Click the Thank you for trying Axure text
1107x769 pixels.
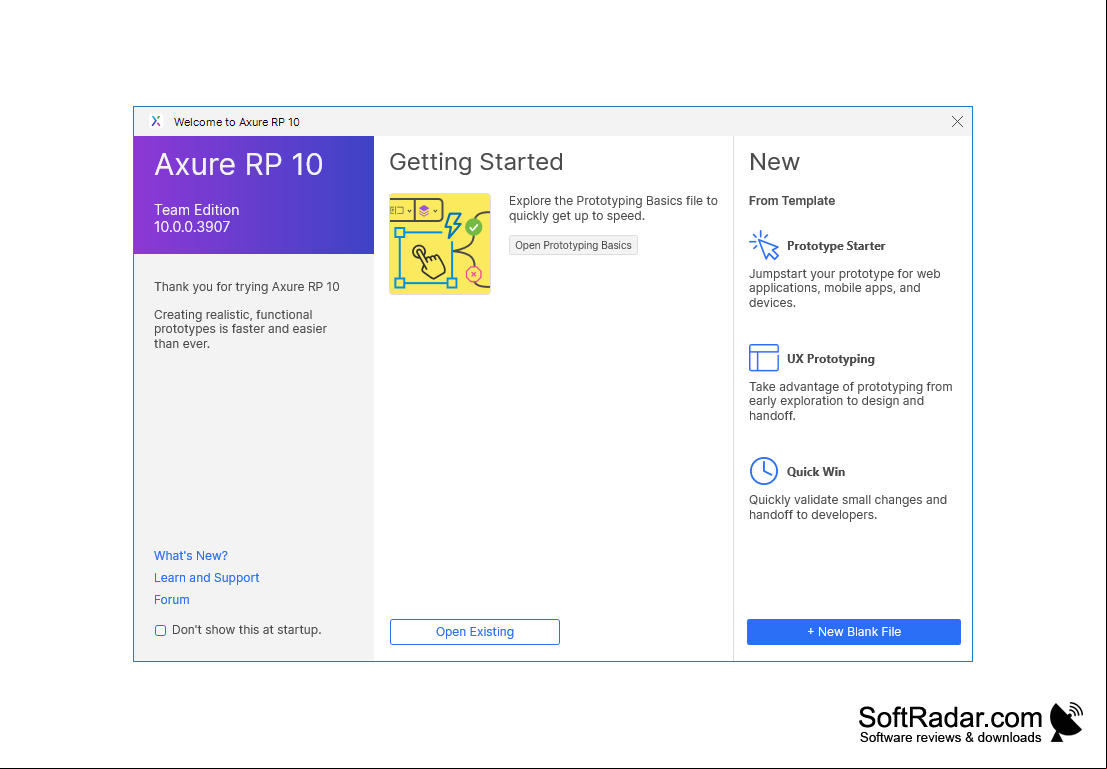(x=246, y=287)
